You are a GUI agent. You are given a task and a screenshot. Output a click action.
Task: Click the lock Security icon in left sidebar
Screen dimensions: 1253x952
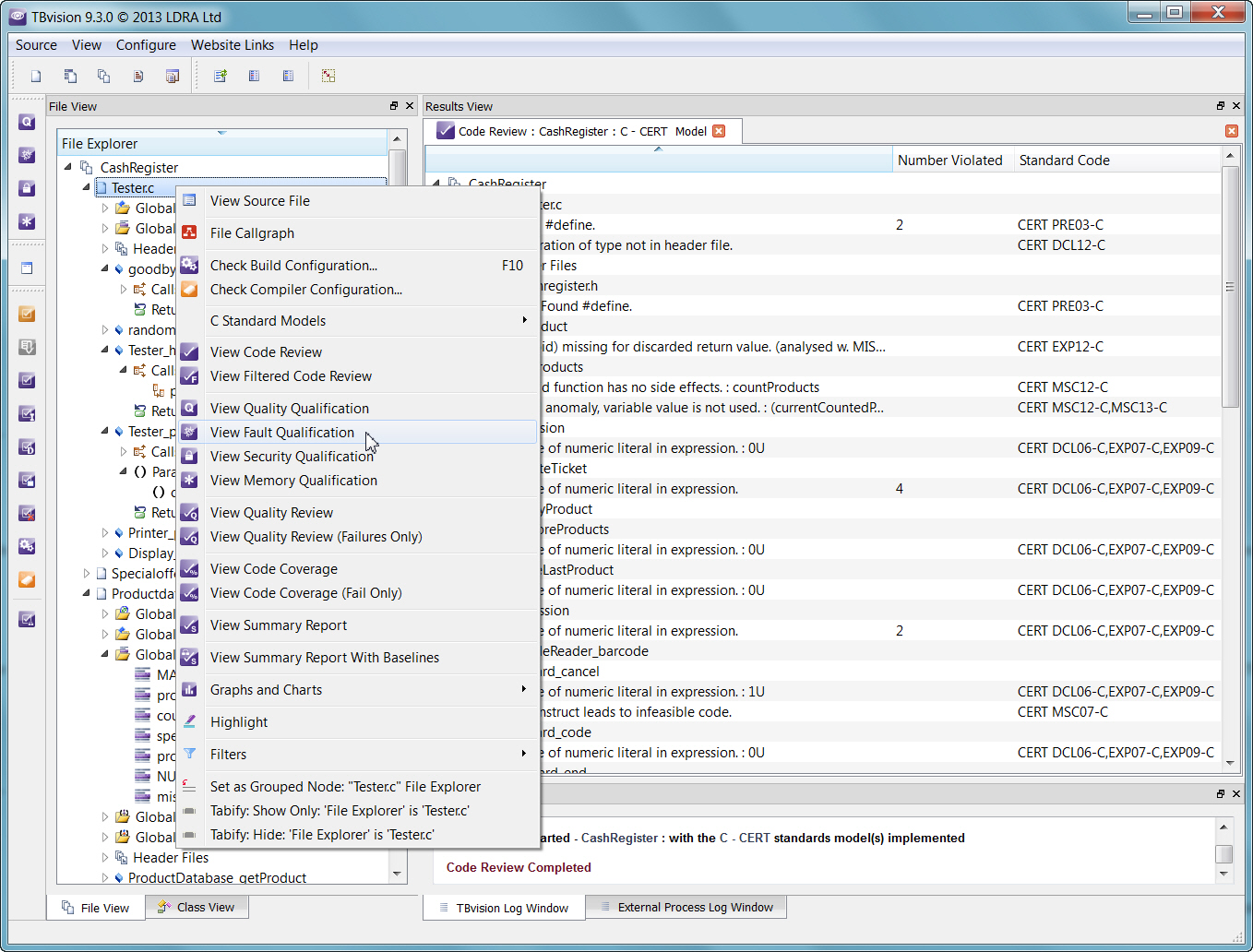[27, 188]
